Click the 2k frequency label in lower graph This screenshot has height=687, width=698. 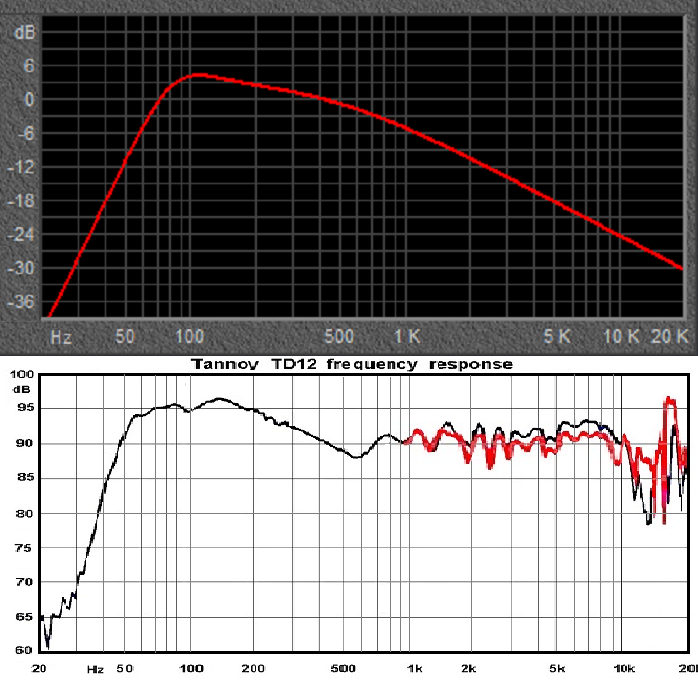[469, 668]
